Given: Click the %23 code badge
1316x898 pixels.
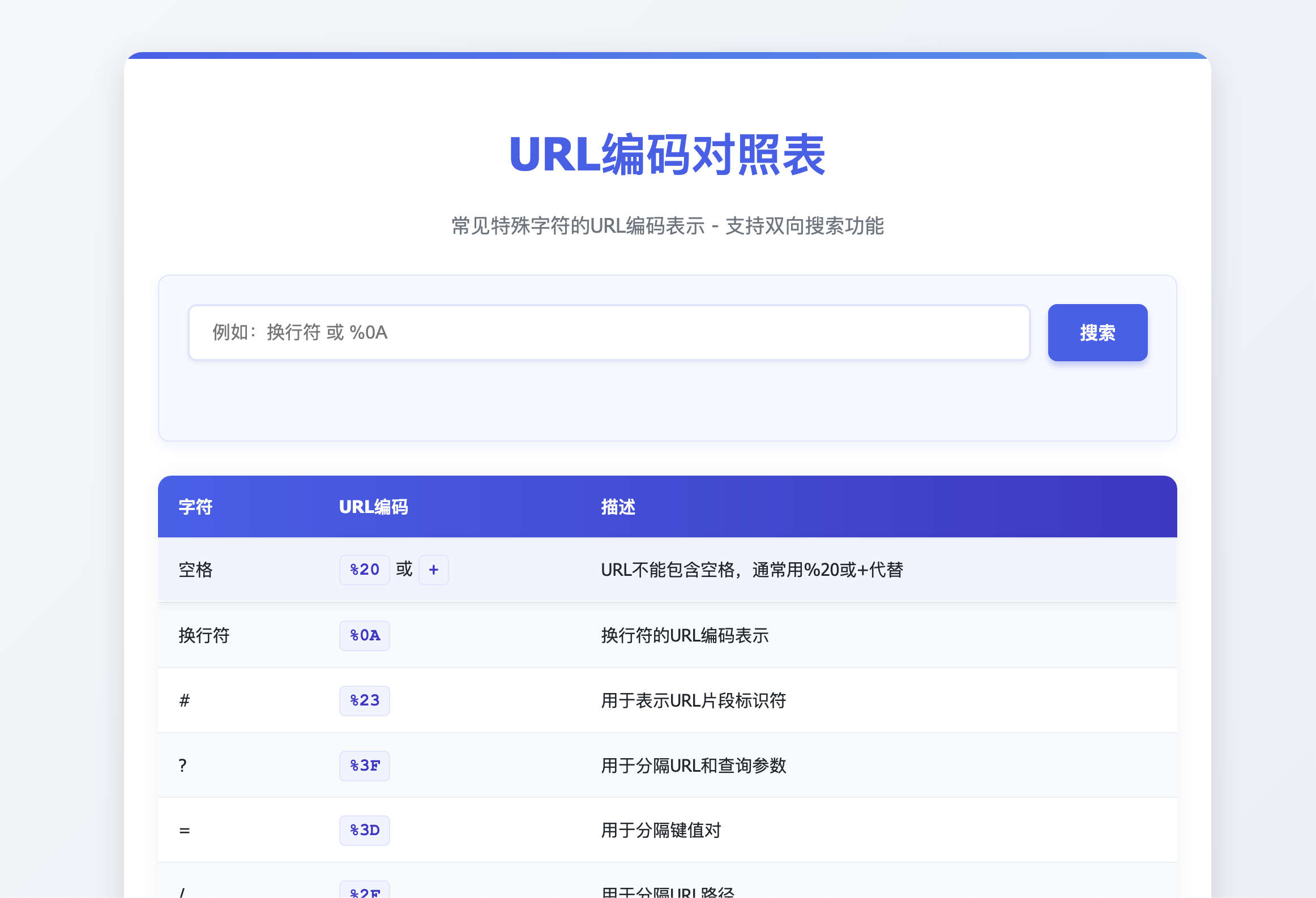Looking at the screenshot, I should tap(364, 700).
